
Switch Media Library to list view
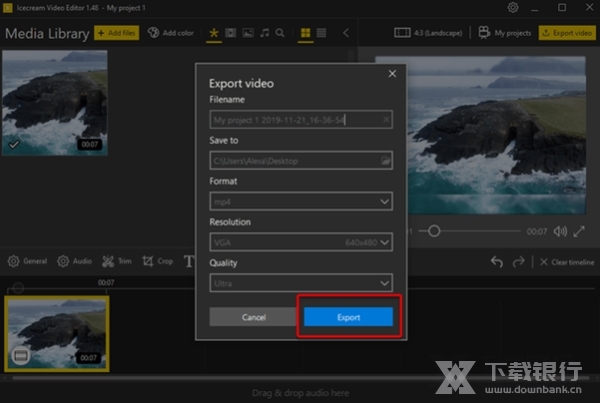[321, 33]
